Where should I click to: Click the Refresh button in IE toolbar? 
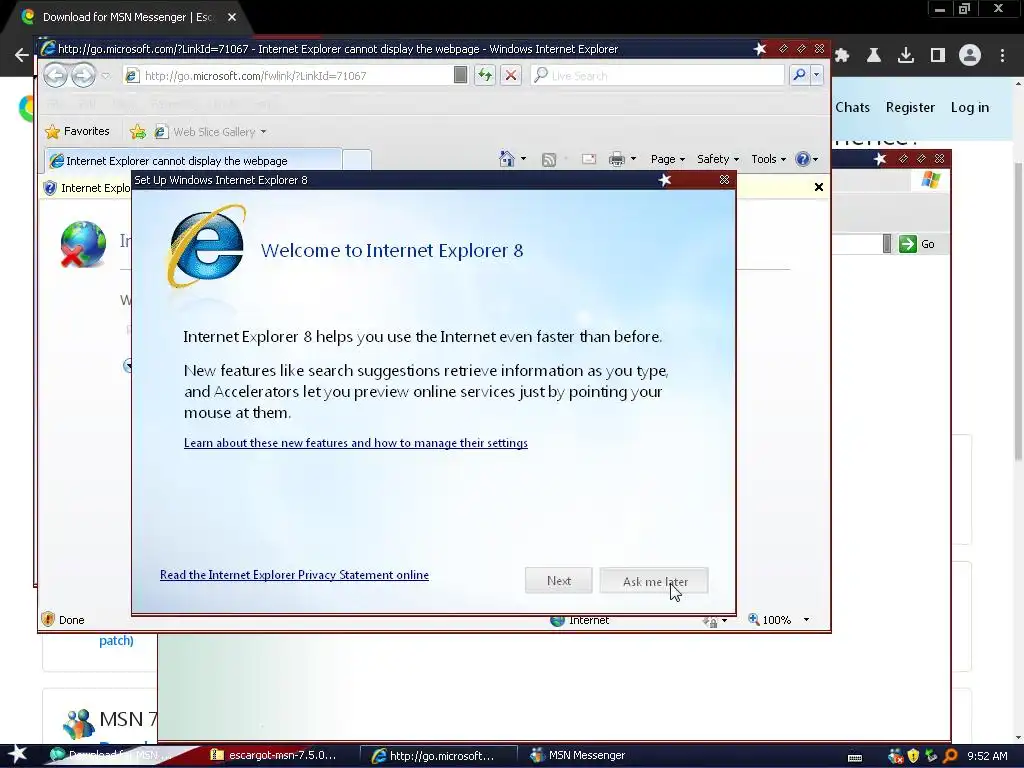tap(485, 76)
